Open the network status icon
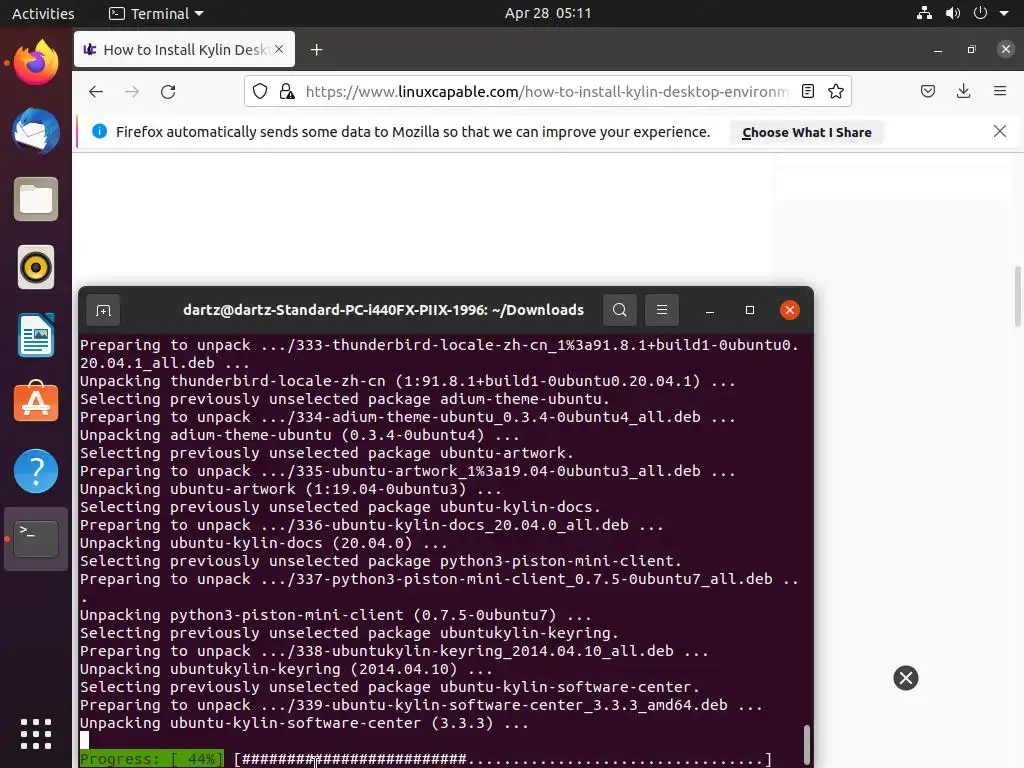 tap(924, 13)
